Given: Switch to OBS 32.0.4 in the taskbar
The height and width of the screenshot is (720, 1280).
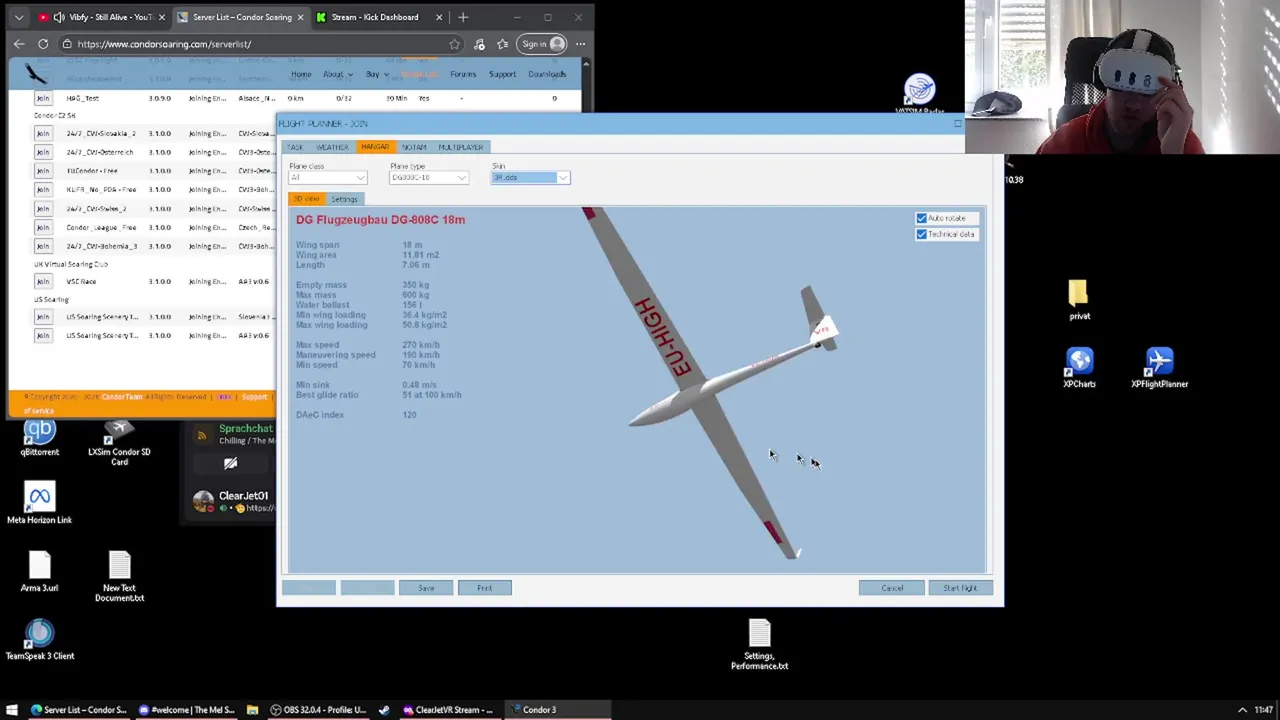Looking at the screenshot, I should [320, 710].
